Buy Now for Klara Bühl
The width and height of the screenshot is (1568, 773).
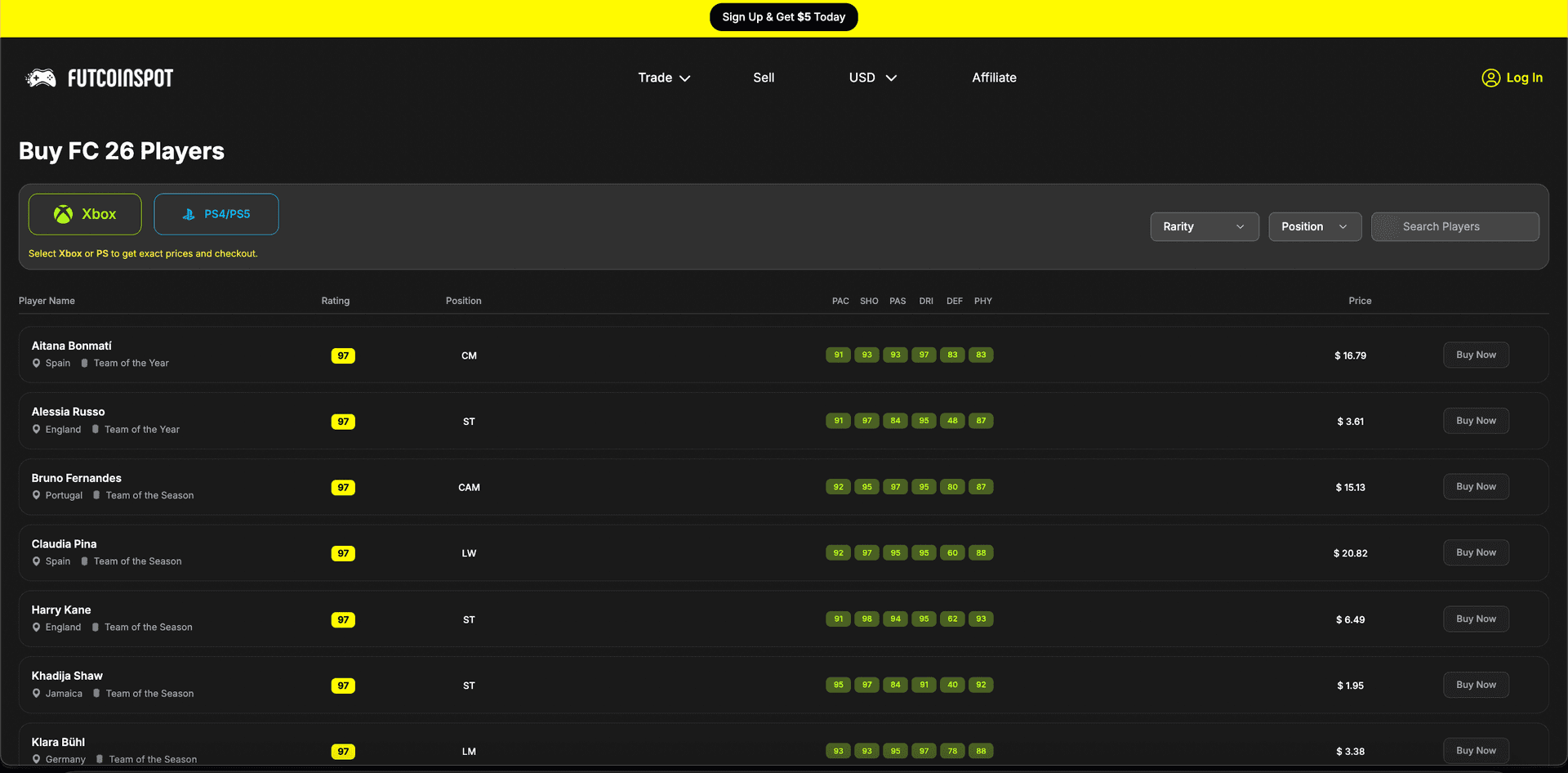coord(1476,750)
